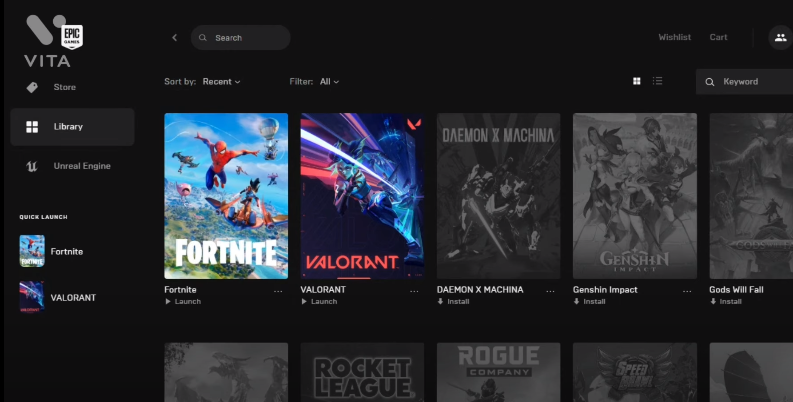
Task: Click DAEMON X MACHINA install arrow icon
Action: point(440,301)
